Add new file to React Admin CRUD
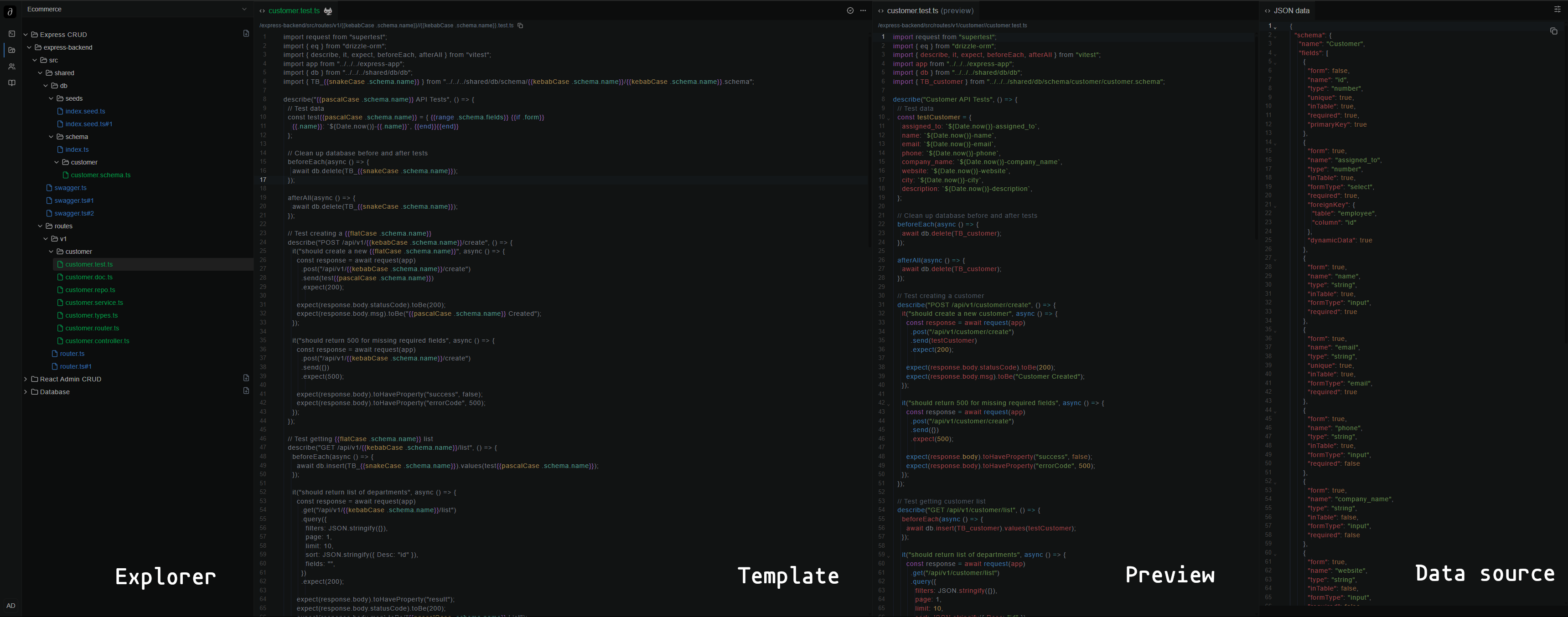This screenshot has height=617, width=1568. (x=246, y=379)
